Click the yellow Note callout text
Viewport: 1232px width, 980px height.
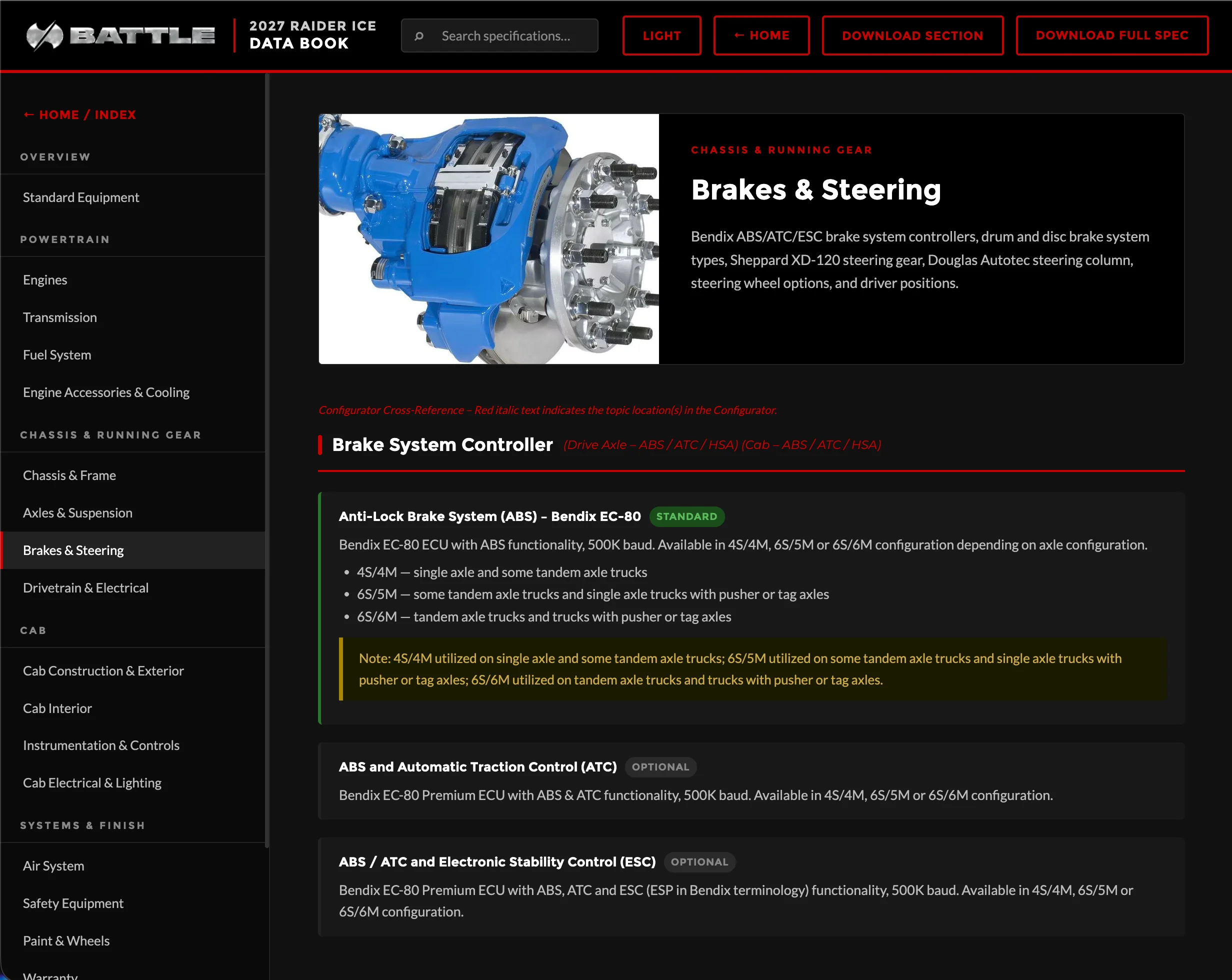tap(740, 669)
